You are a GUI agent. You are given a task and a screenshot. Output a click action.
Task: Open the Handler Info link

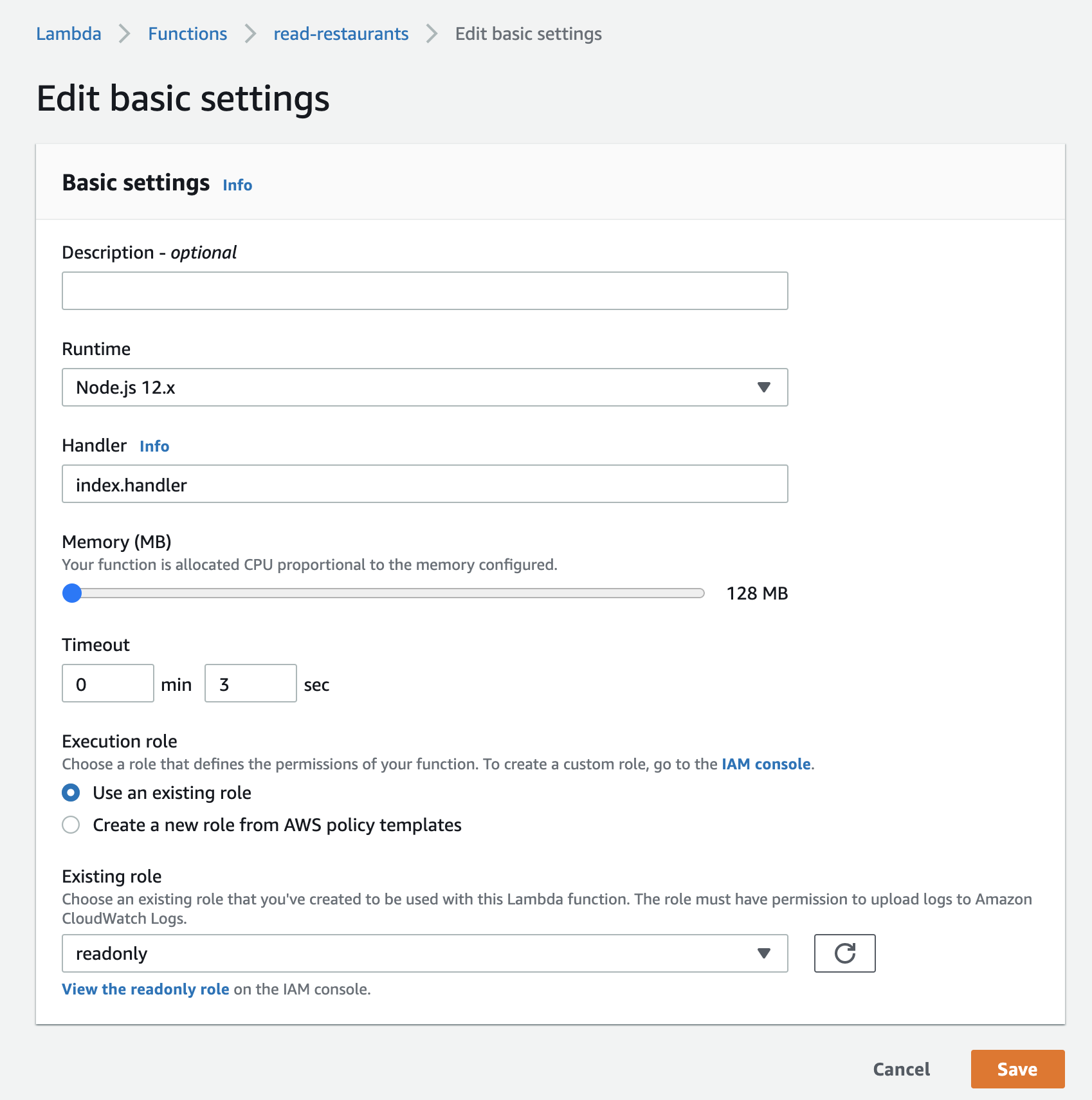154,446
